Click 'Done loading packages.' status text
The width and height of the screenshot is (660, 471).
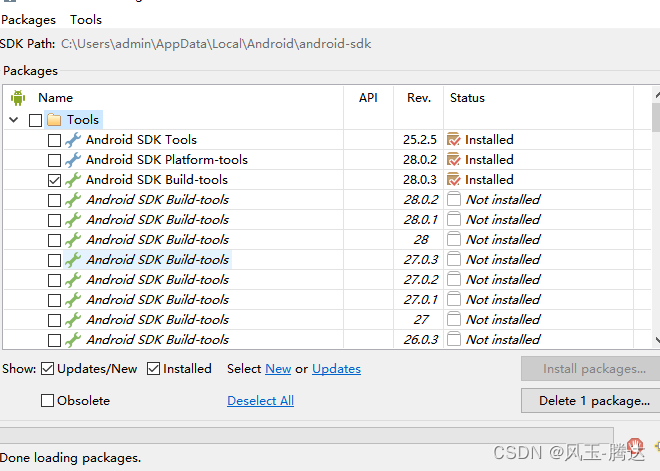pos(70,458)
